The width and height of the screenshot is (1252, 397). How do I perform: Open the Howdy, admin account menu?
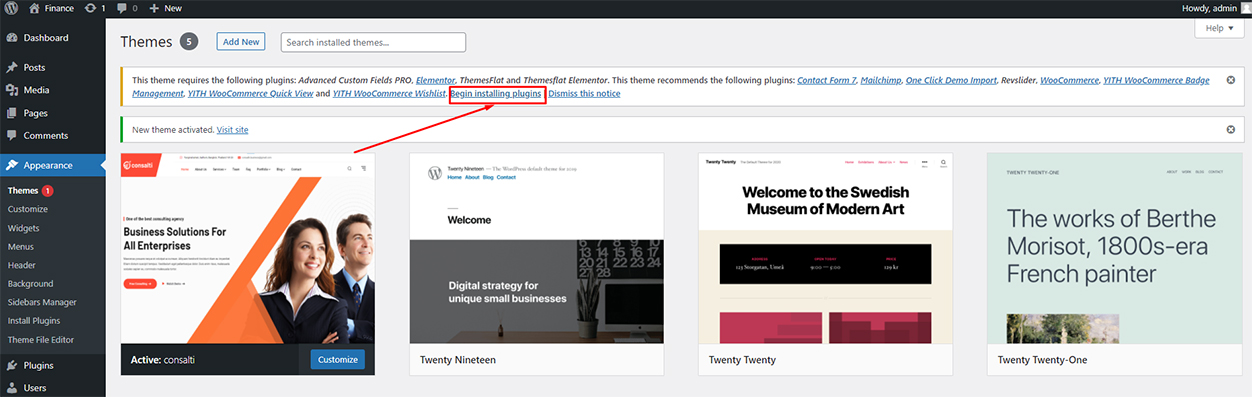pyautogui.click(x=1214, y=8)
